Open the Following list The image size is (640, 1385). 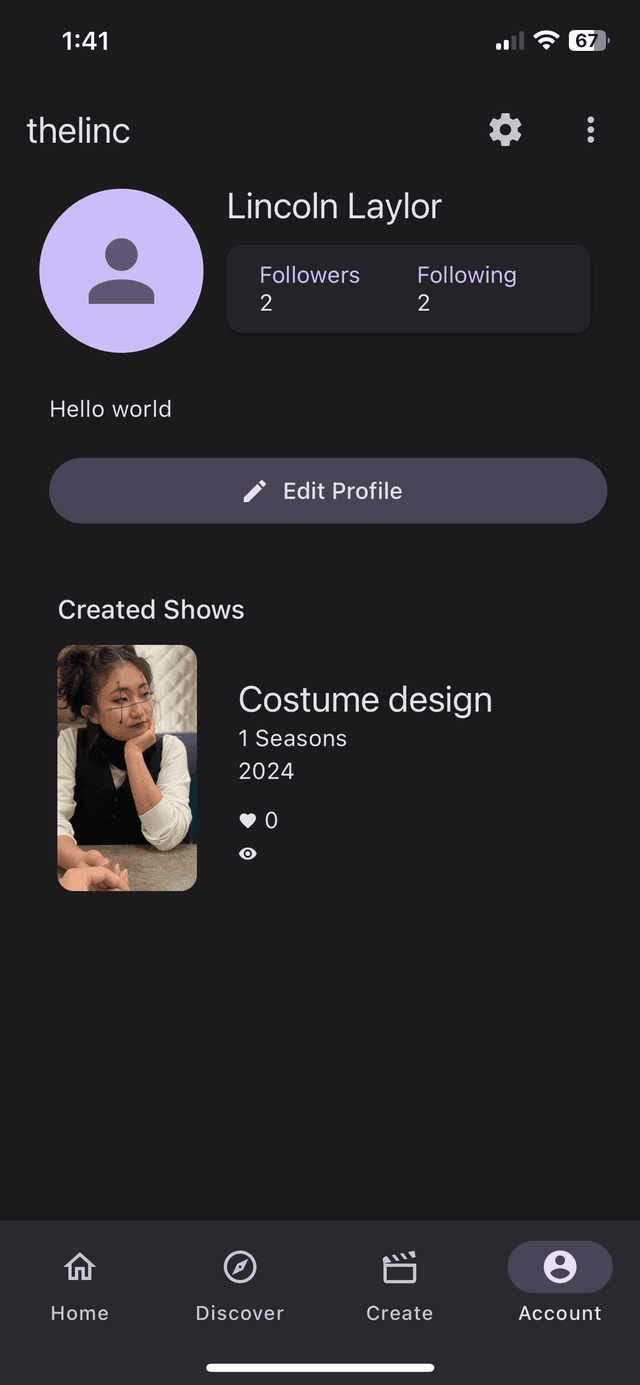(466, 288)
